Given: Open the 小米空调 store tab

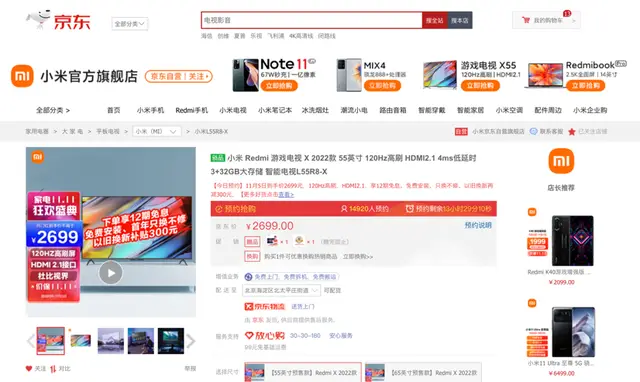Looking at the screenshot, I should tap(509, 110).
